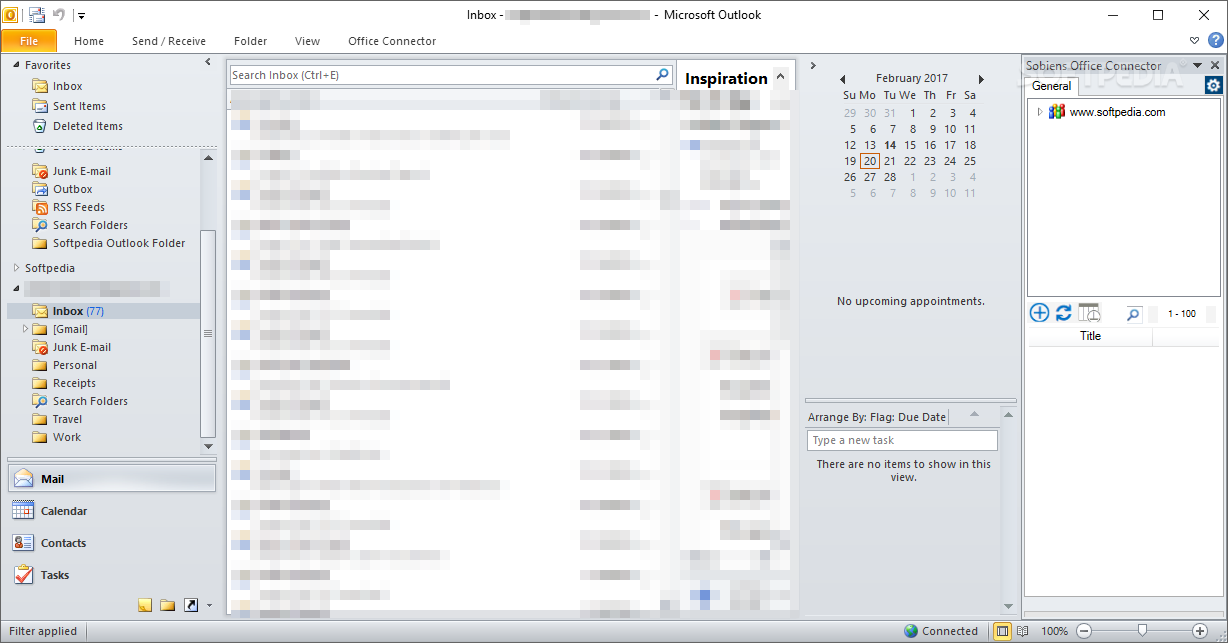The width and height of the screenshot is (1228, 643).
Task: Click the Work folder icon
Action: pyautogui.click(x=40, y=437)
